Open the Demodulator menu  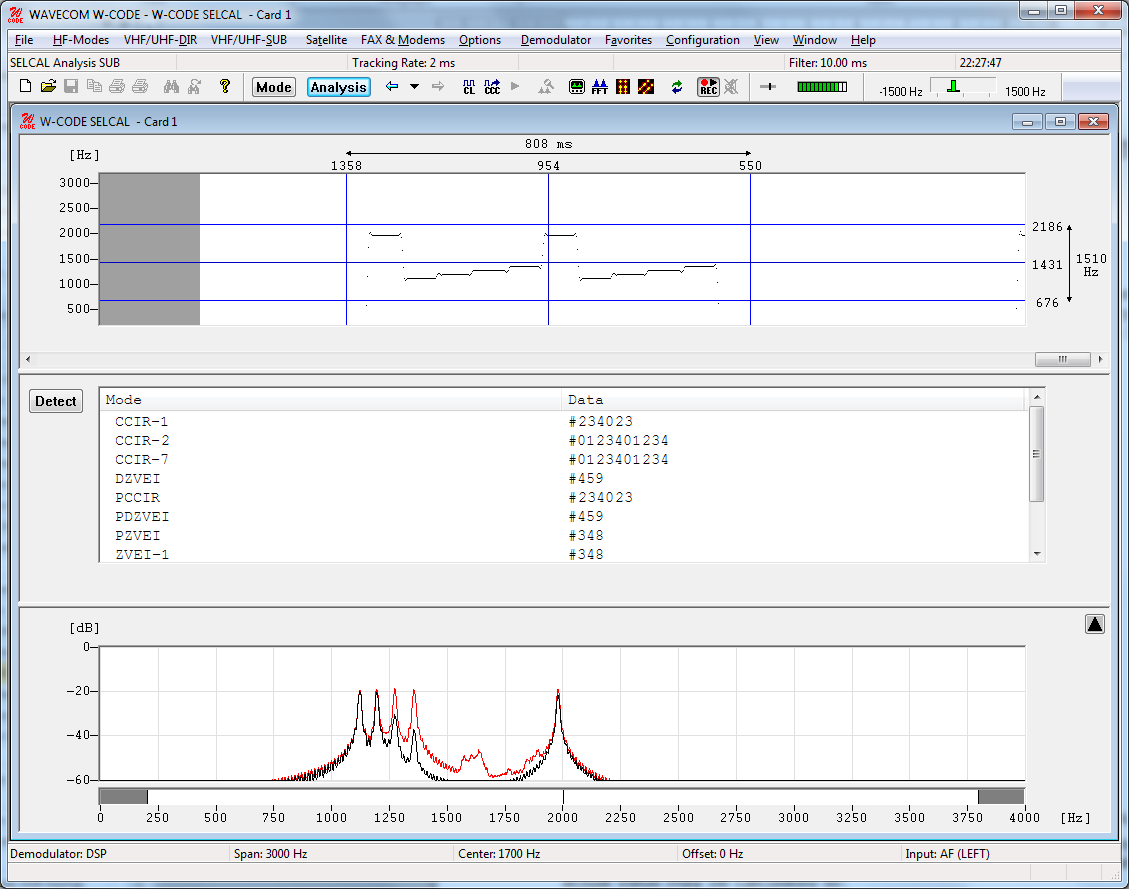556,40
